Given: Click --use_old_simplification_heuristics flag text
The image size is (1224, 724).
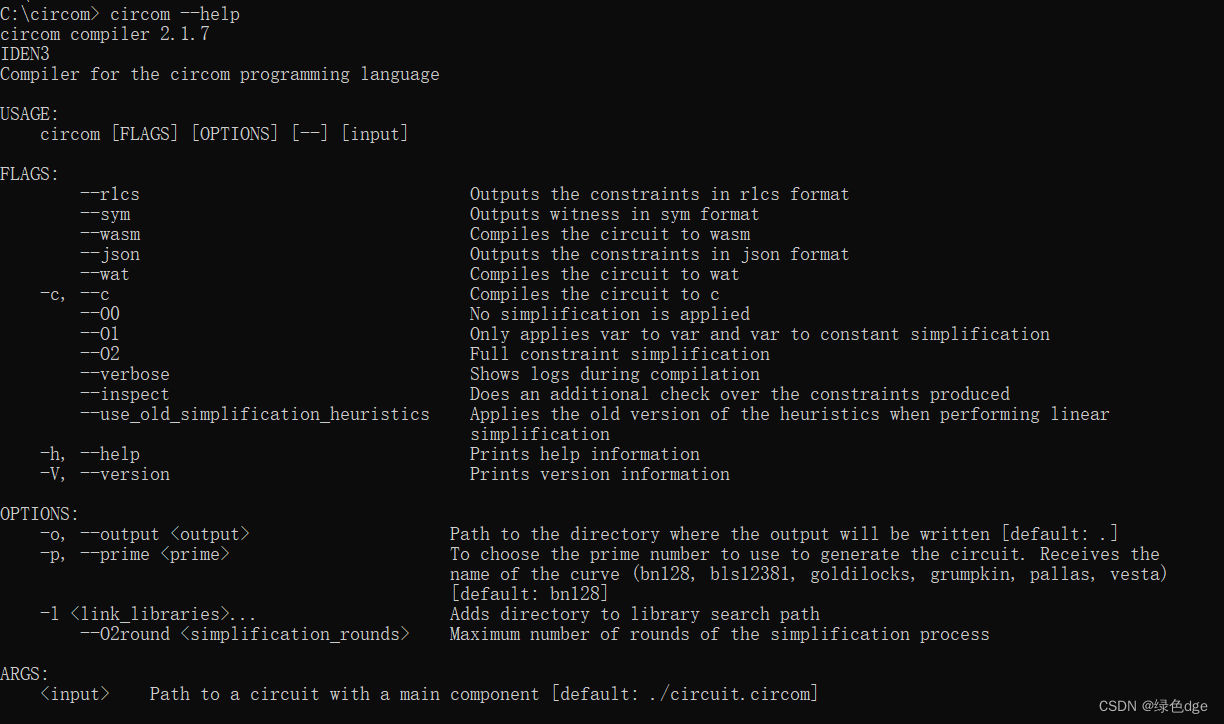Looking at the screenshot, I should [x=255, y=414].
